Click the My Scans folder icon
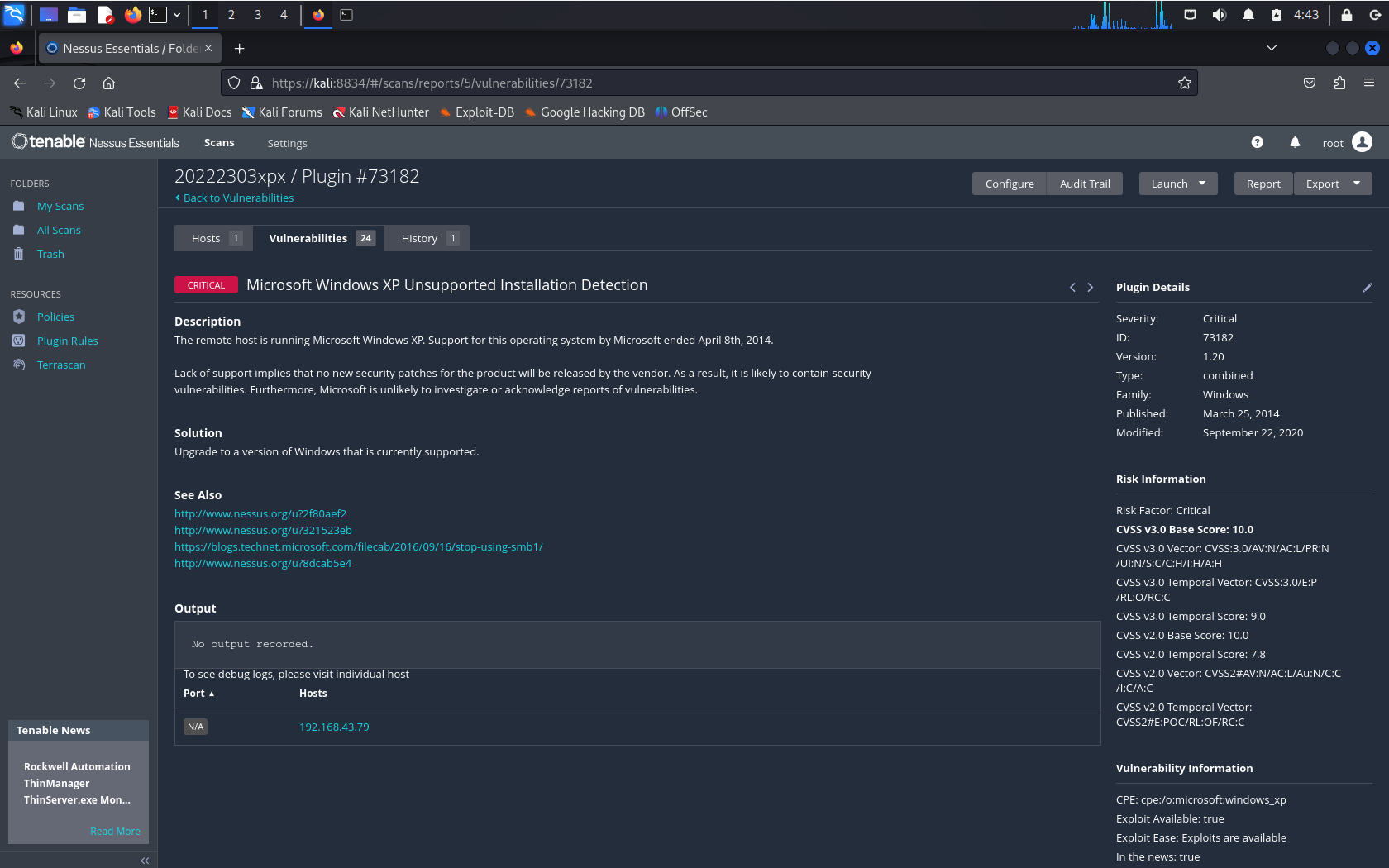The height and width of the screenshot is (868, 1389). click(18, 206)
